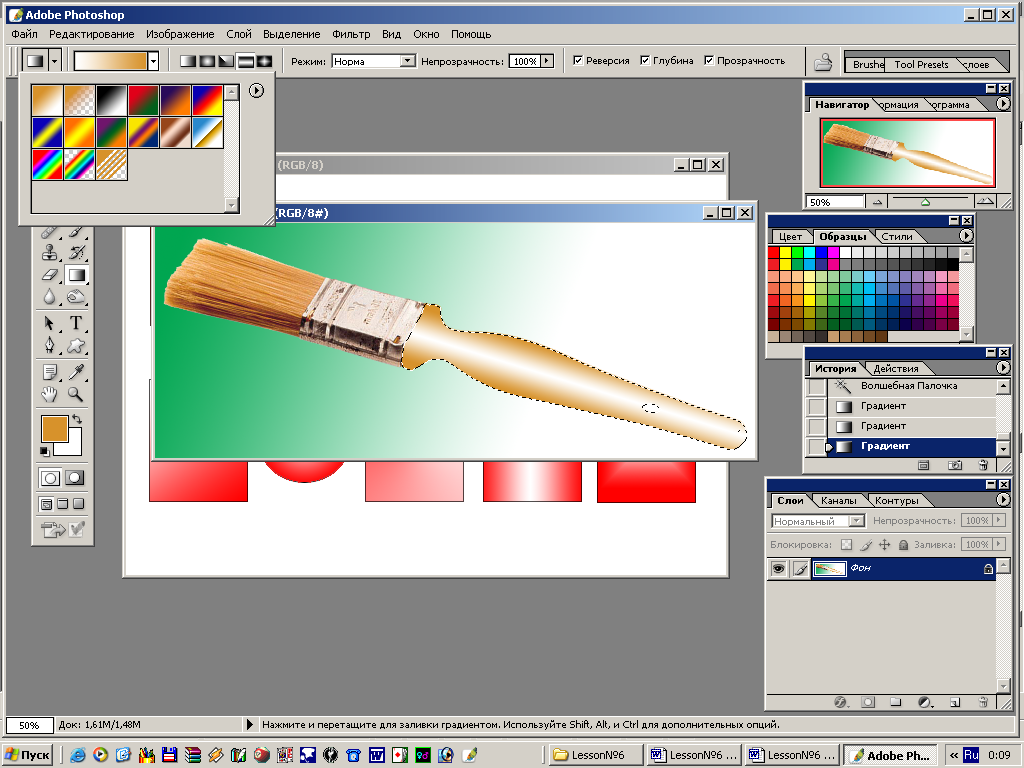Open the Navigator panel flyout menu arrow
Screen dimensions: 1024x768
[x=1003, y=104]
